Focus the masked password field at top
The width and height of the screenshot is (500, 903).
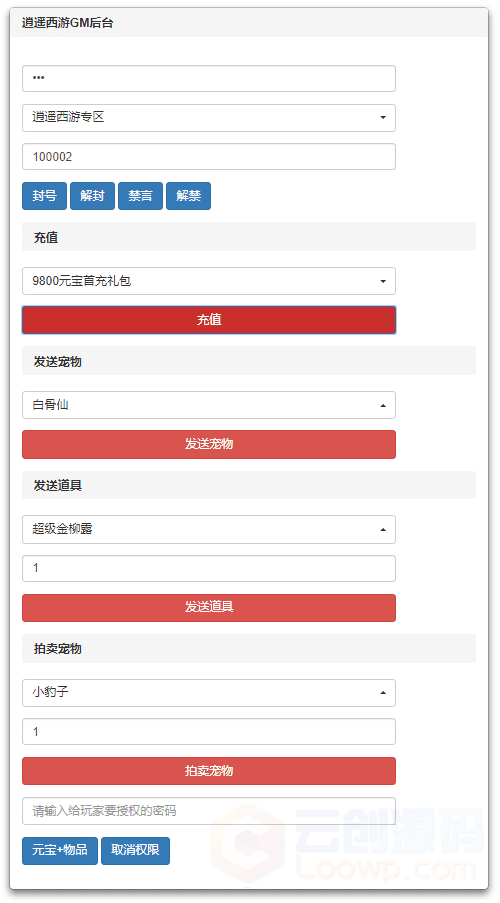click(x=209, y=78)
